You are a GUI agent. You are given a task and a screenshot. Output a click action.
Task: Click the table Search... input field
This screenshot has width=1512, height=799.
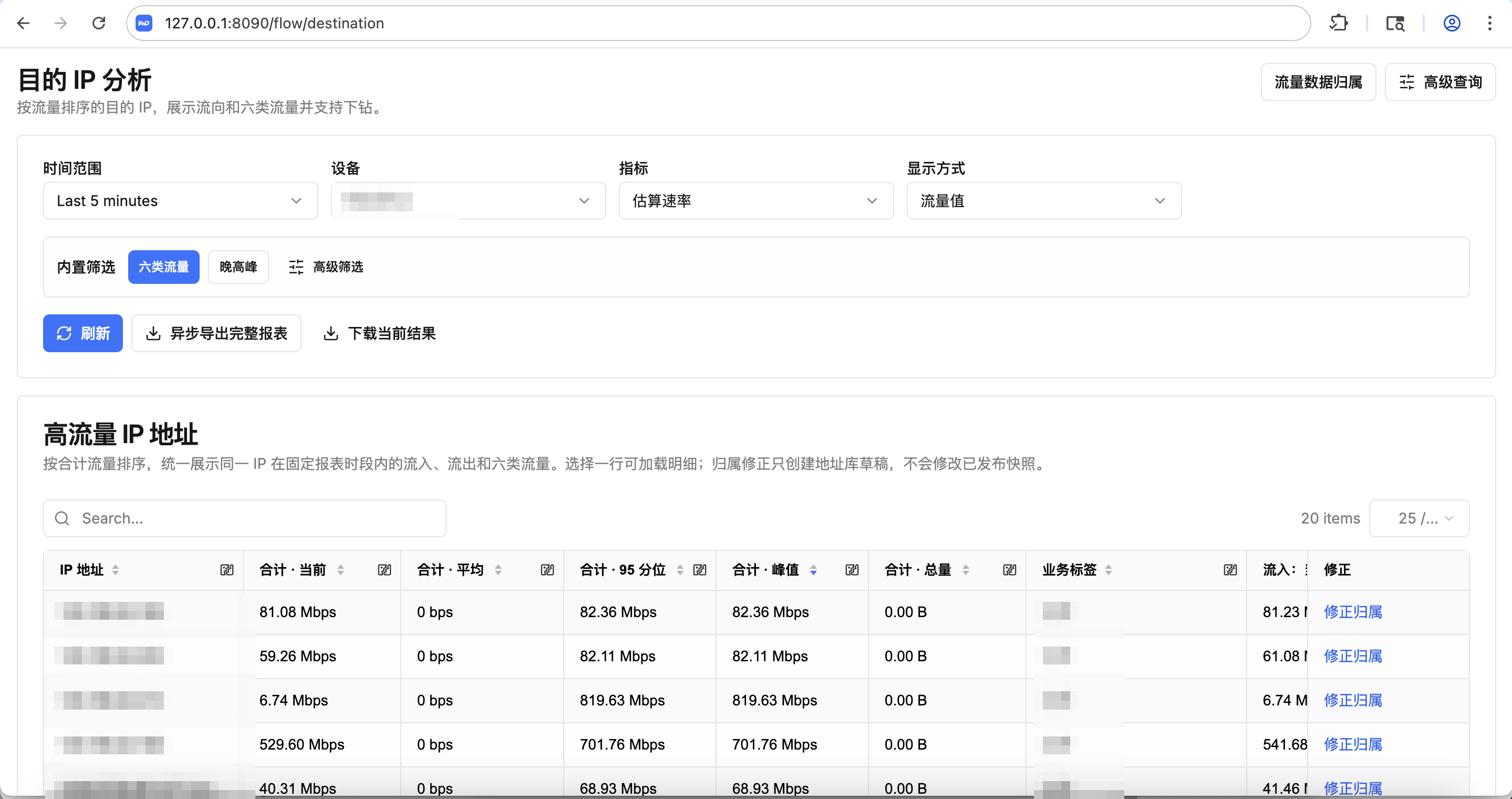[x=245, y=518]
